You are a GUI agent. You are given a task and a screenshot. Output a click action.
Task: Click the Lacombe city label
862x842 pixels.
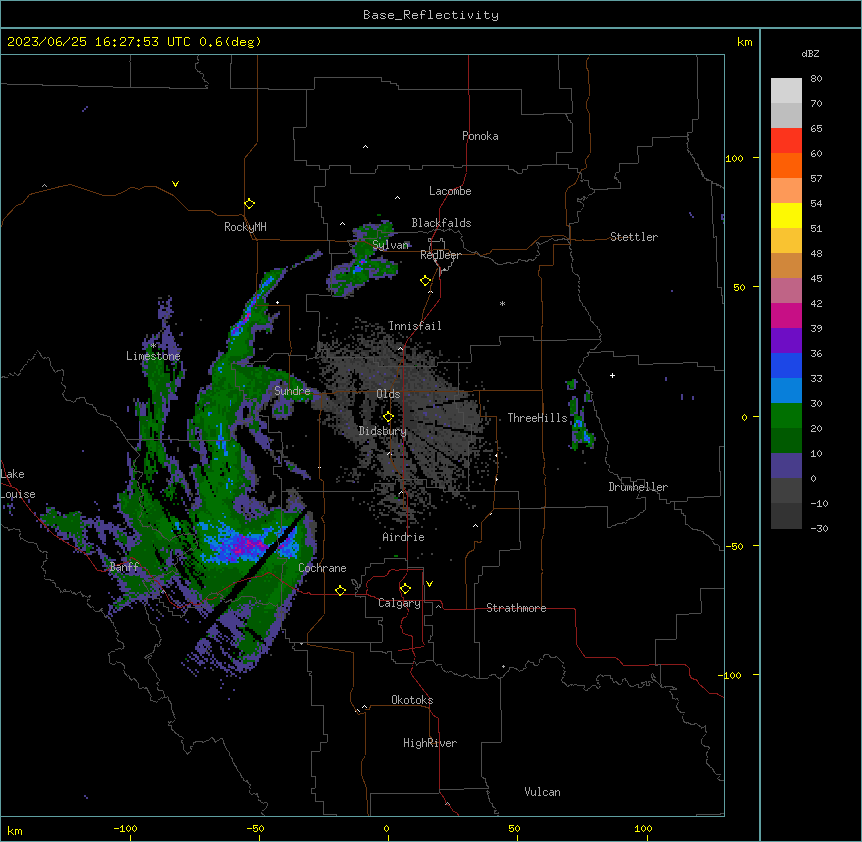tap(450, 191)
